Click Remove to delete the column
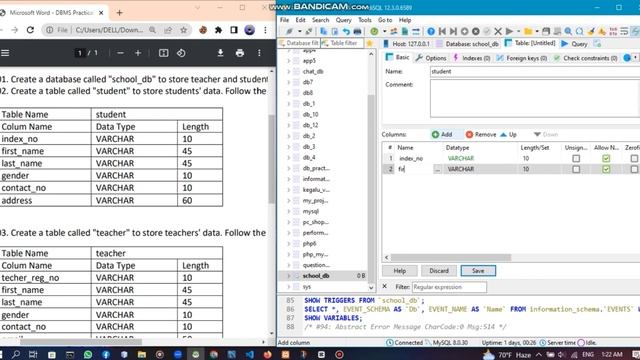The width and height of the screenshot is (640, 360). (481, 134)
